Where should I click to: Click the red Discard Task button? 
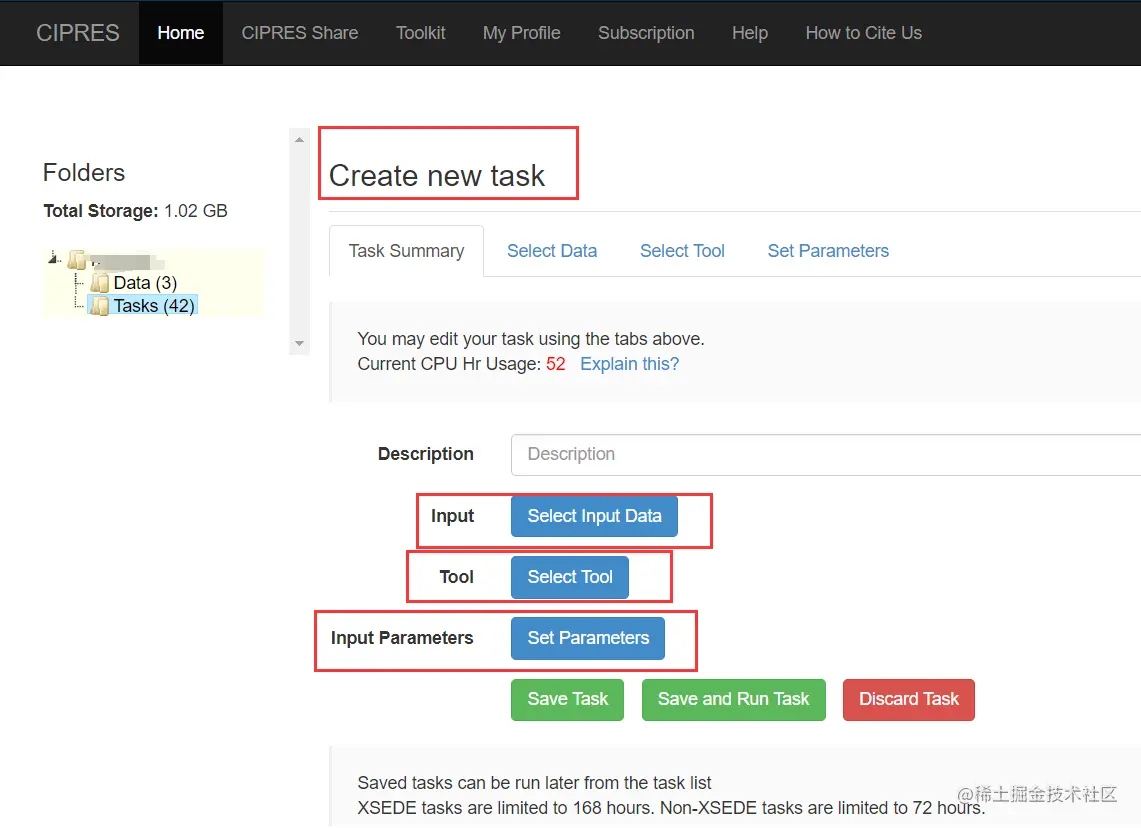coord(908,699)
